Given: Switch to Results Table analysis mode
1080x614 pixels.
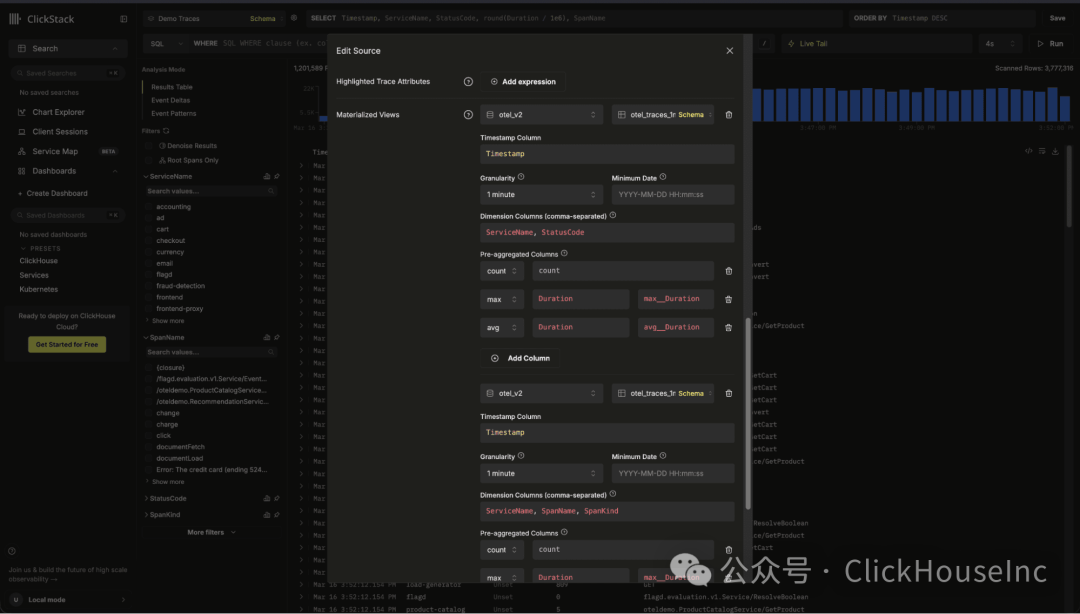Looking at the screenshot, I should (x=172, y=88).
